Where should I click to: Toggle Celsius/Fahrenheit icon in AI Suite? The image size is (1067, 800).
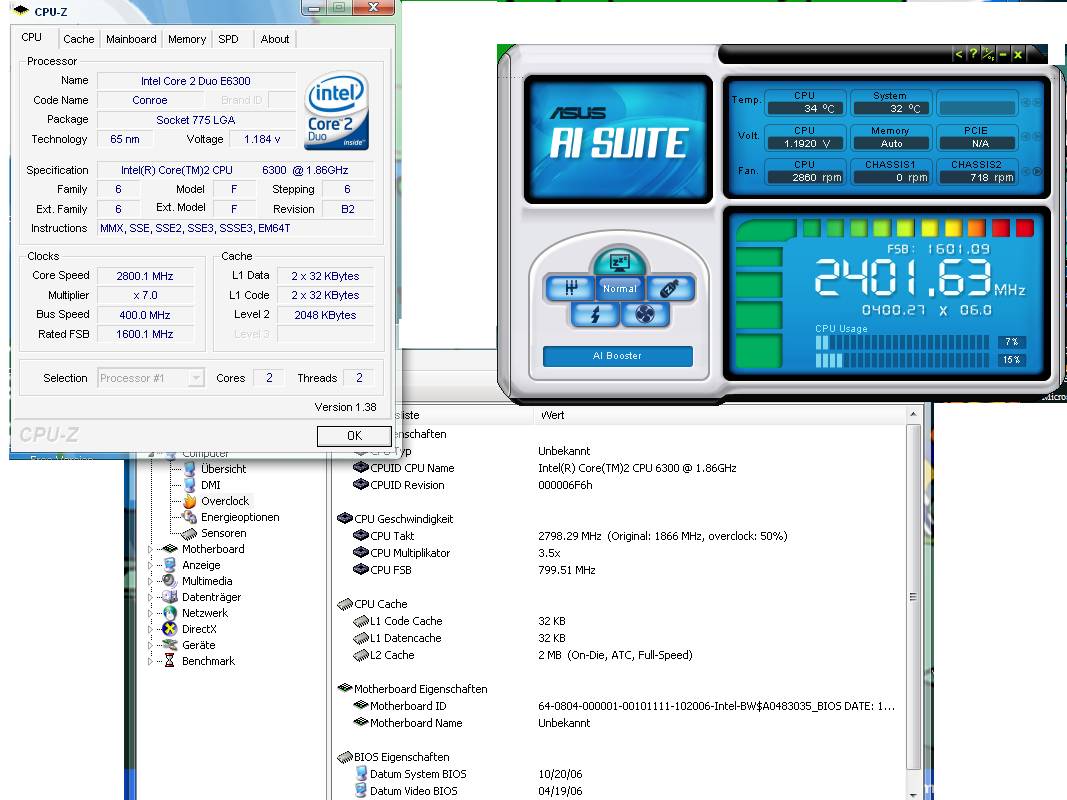(988, 54)
